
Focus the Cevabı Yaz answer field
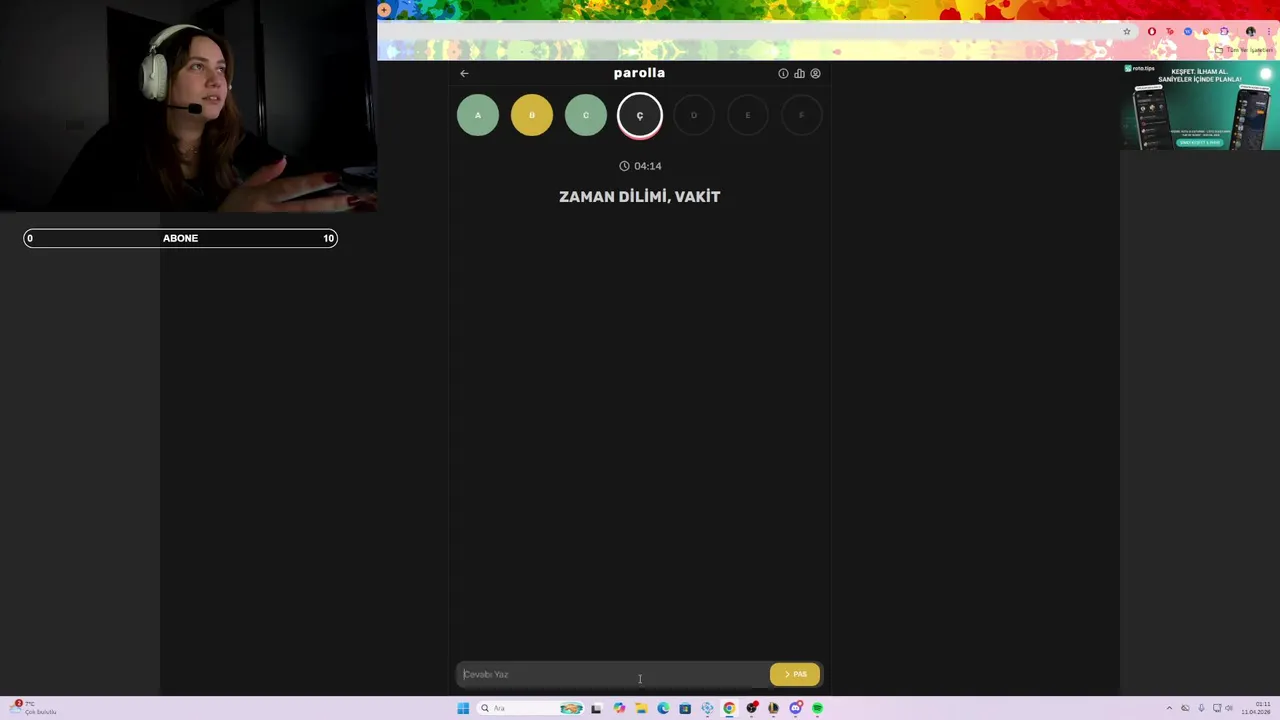[x=612, y=674]
